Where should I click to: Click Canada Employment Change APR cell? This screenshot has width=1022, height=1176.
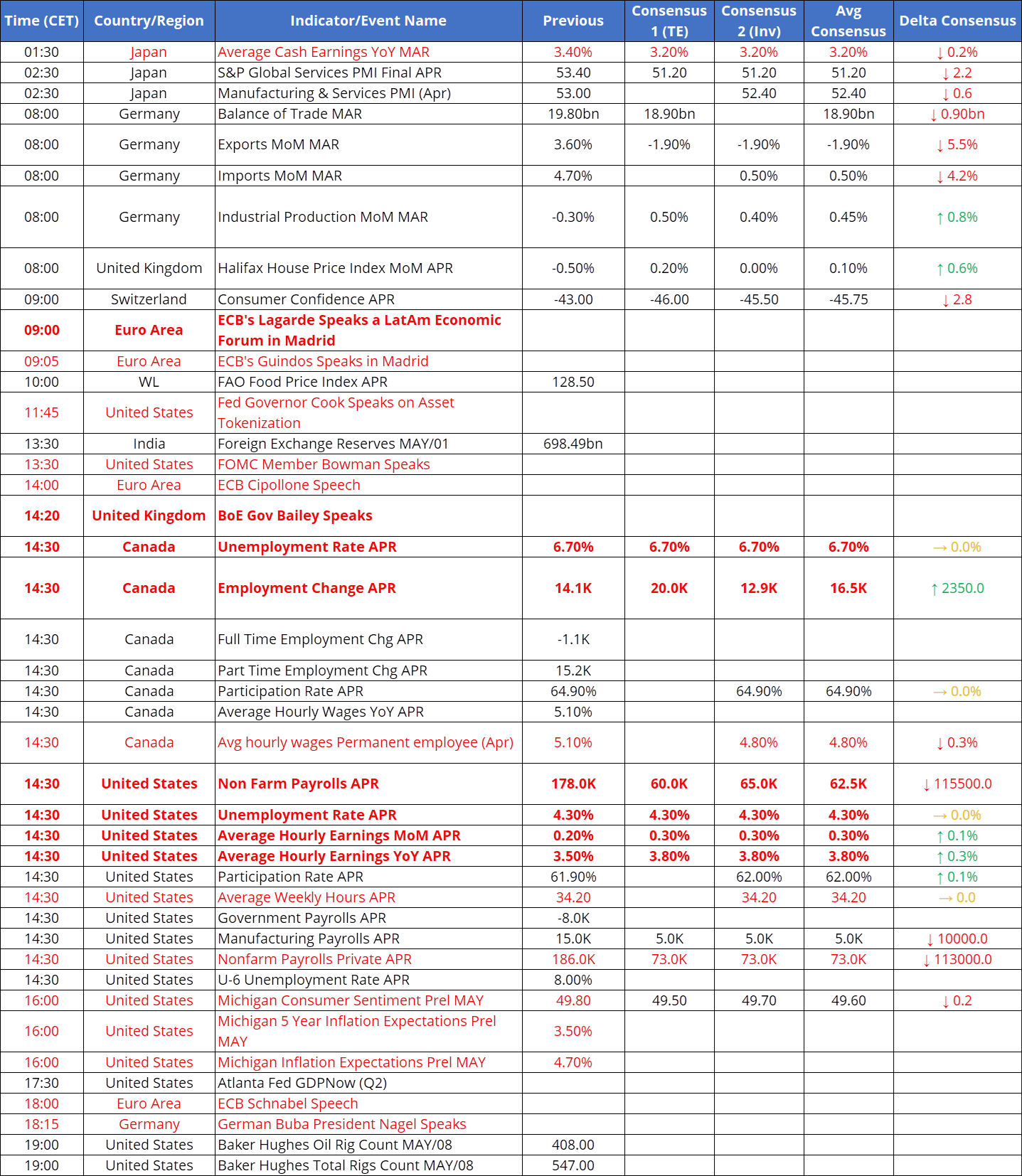368,588
